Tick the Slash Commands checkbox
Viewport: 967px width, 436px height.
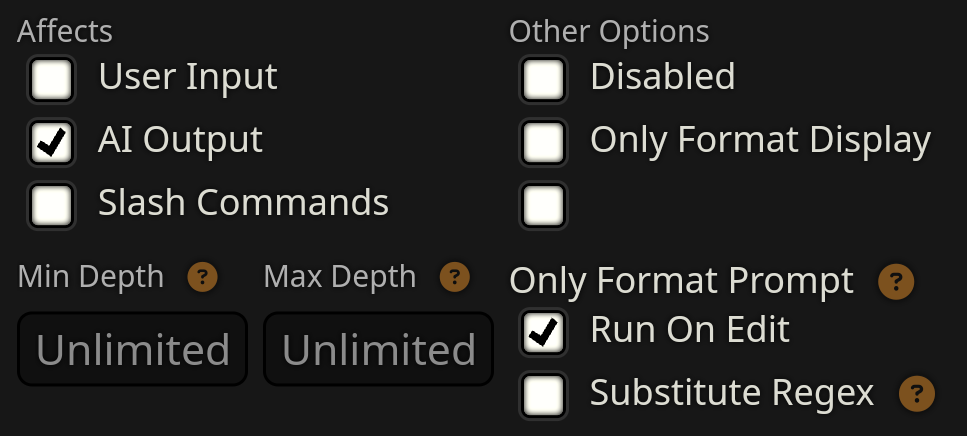(51, 205)
